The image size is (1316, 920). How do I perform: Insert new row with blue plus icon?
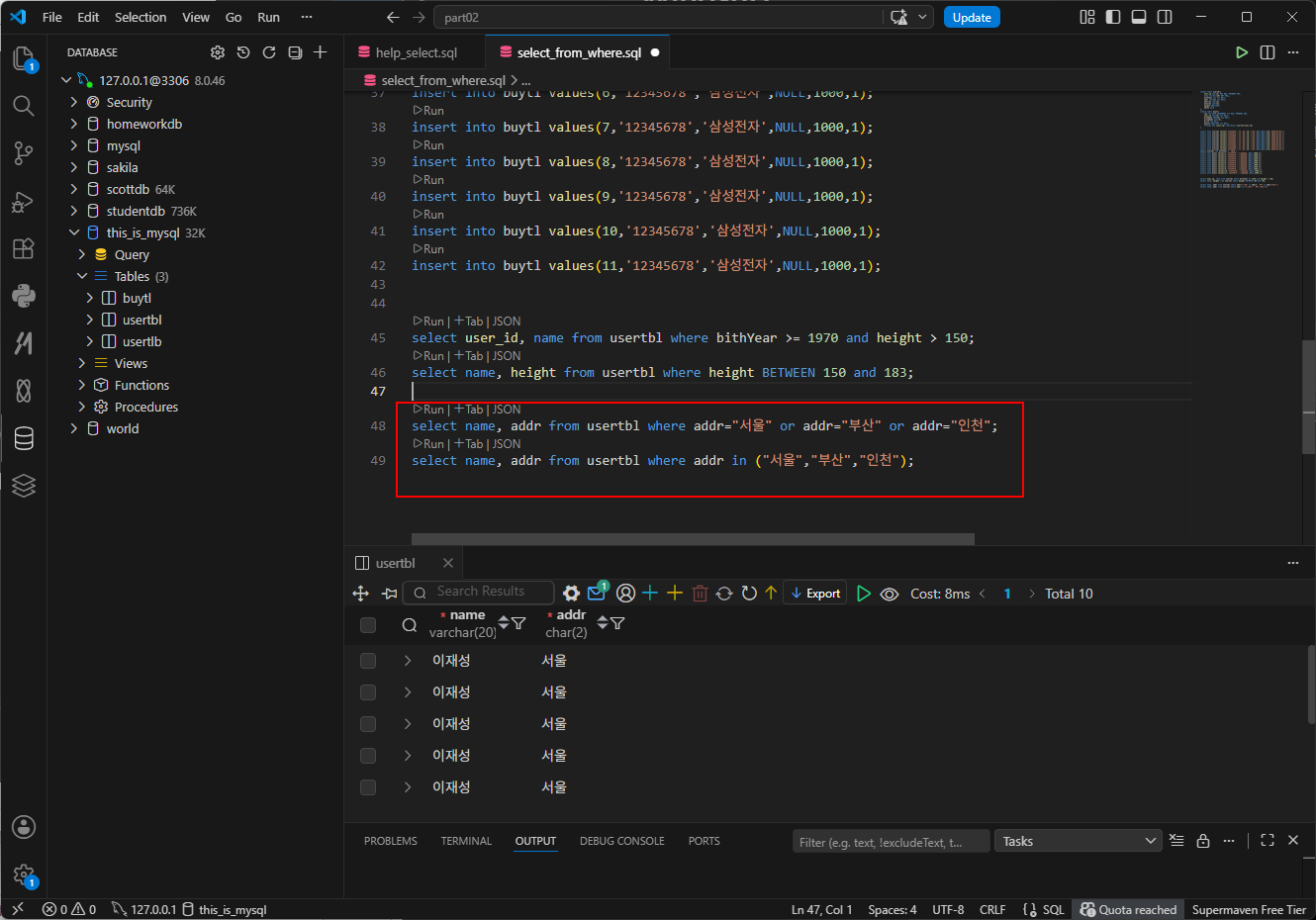(x=650, y=594)
